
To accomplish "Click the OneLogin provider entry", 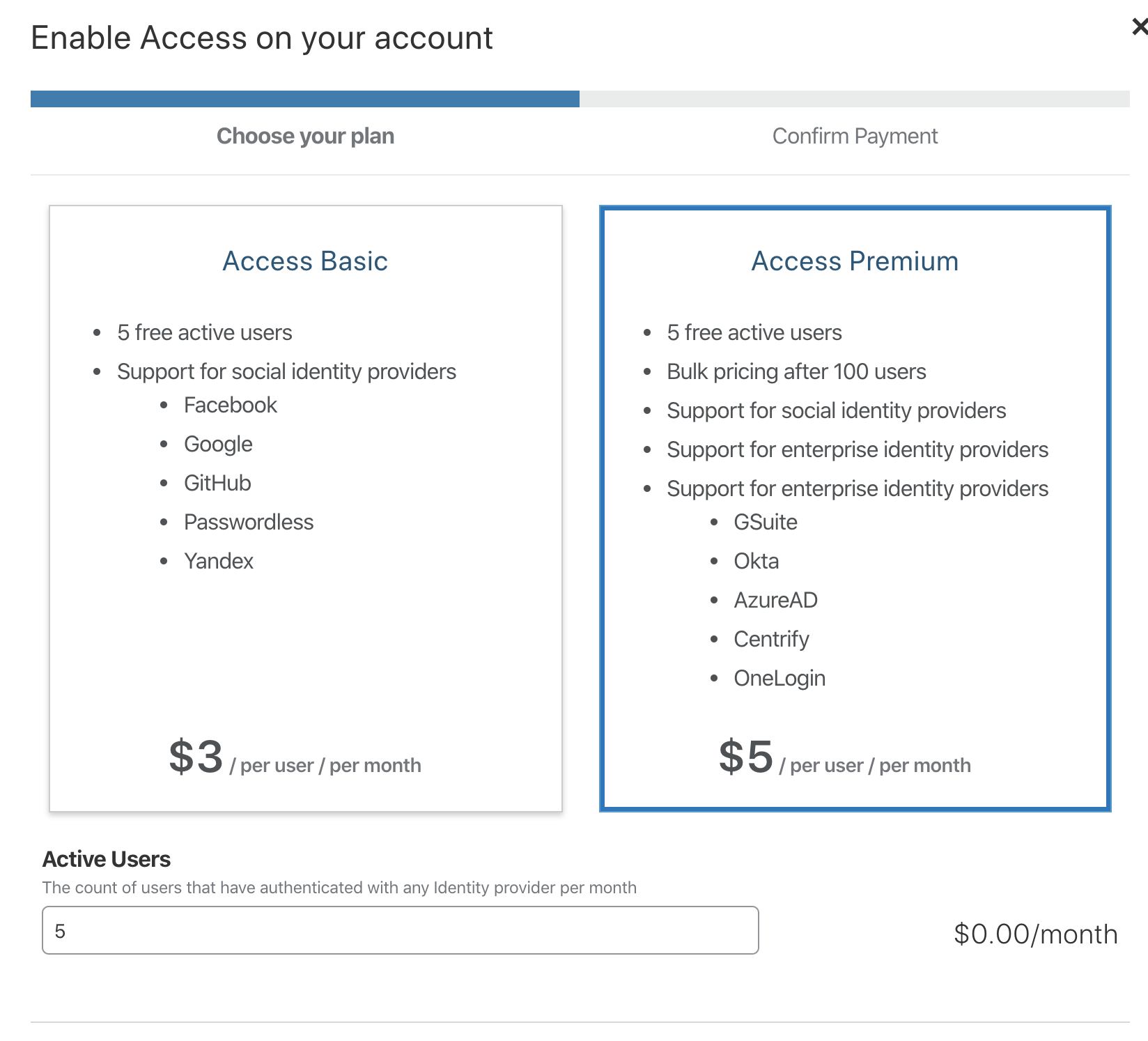I will (779, 678).
